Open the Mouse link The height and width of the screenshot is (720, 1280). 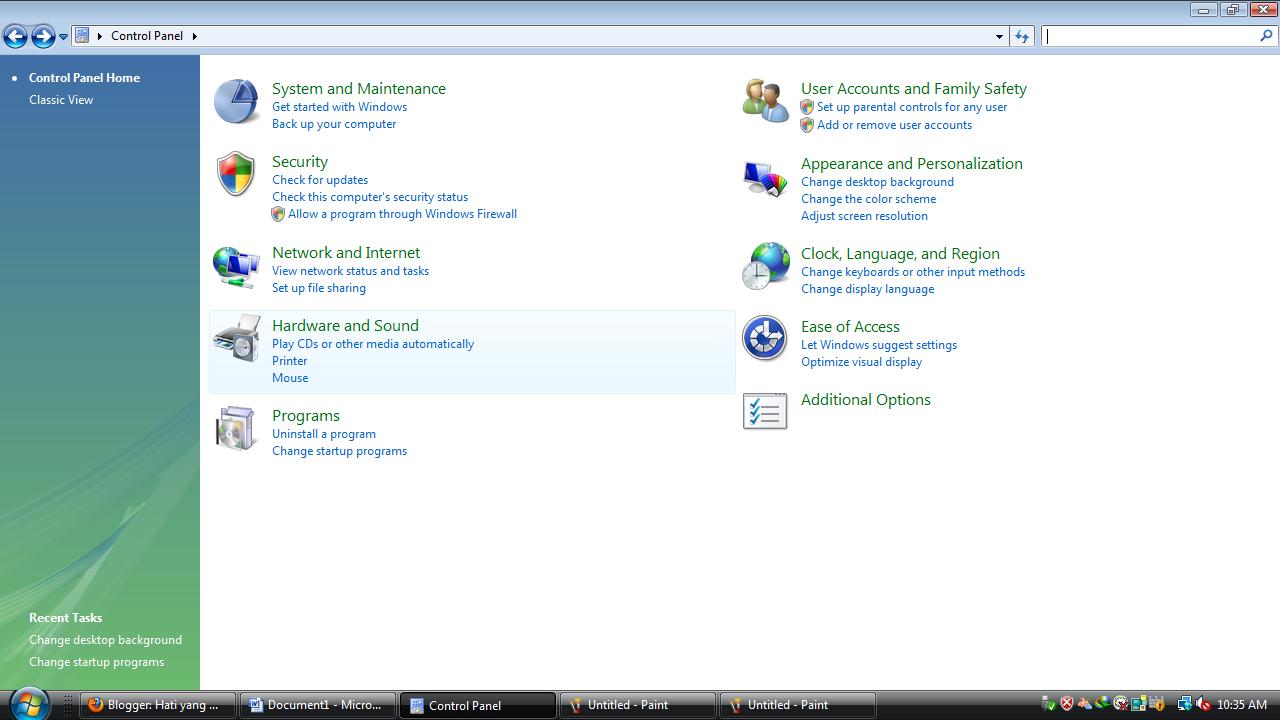pos(290,378)
